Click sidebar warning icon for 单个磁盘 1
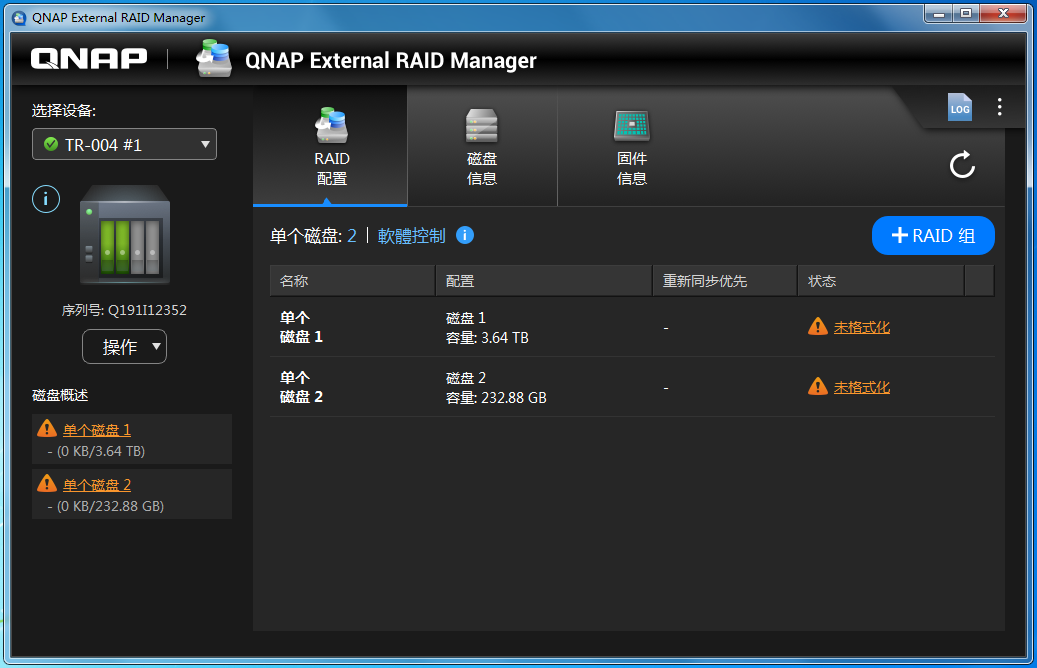The width and height of the screenshot is (1037, 668). pos(47,429)
